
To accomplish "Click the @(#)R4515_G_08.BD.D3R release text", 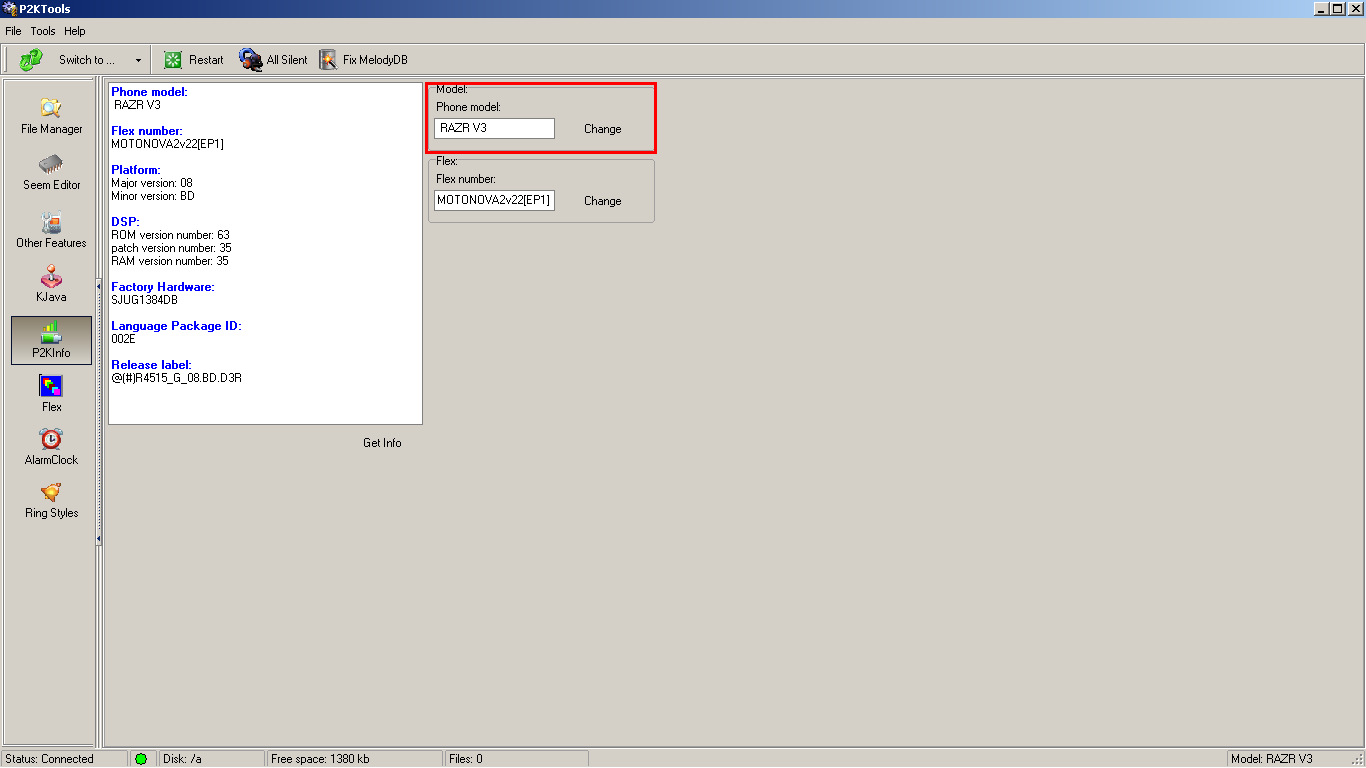I will pyautogui.click(x=177, y=378).
